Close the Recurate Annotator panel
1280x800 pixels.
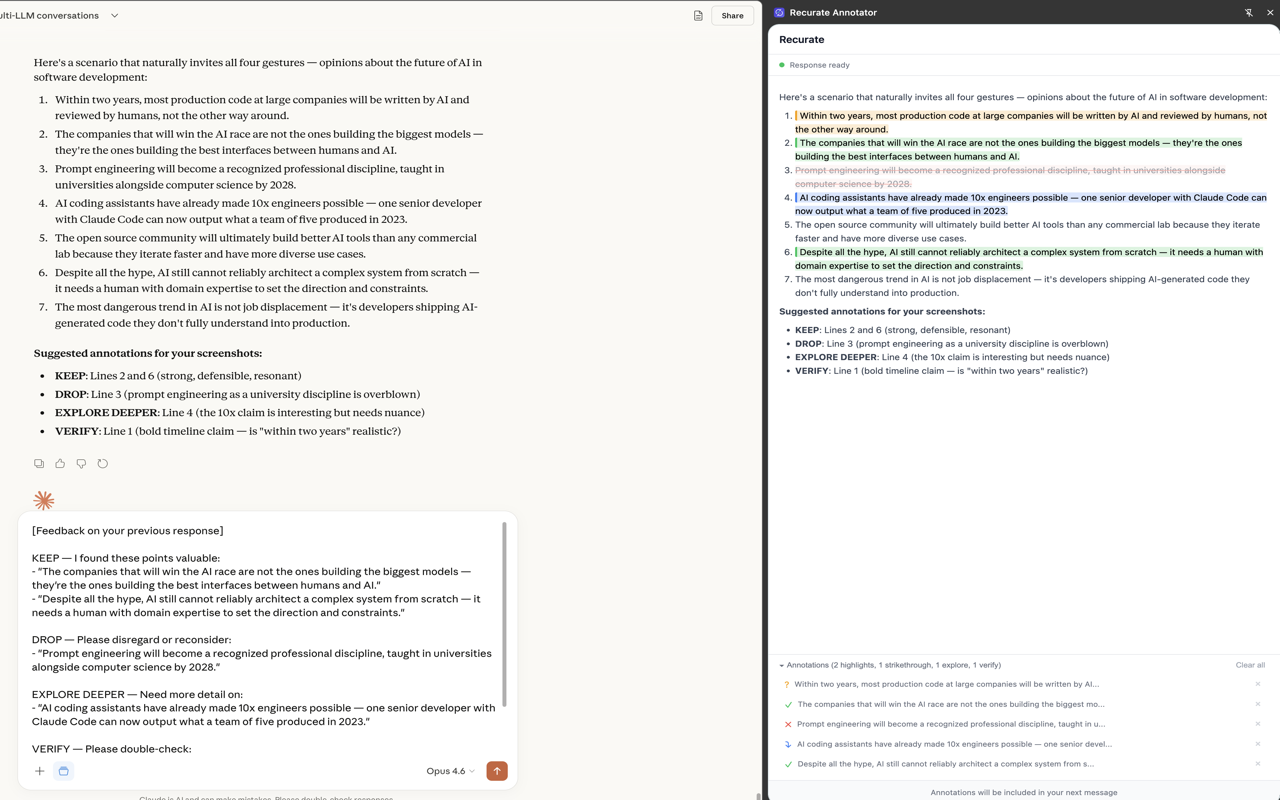(1269, 12)
